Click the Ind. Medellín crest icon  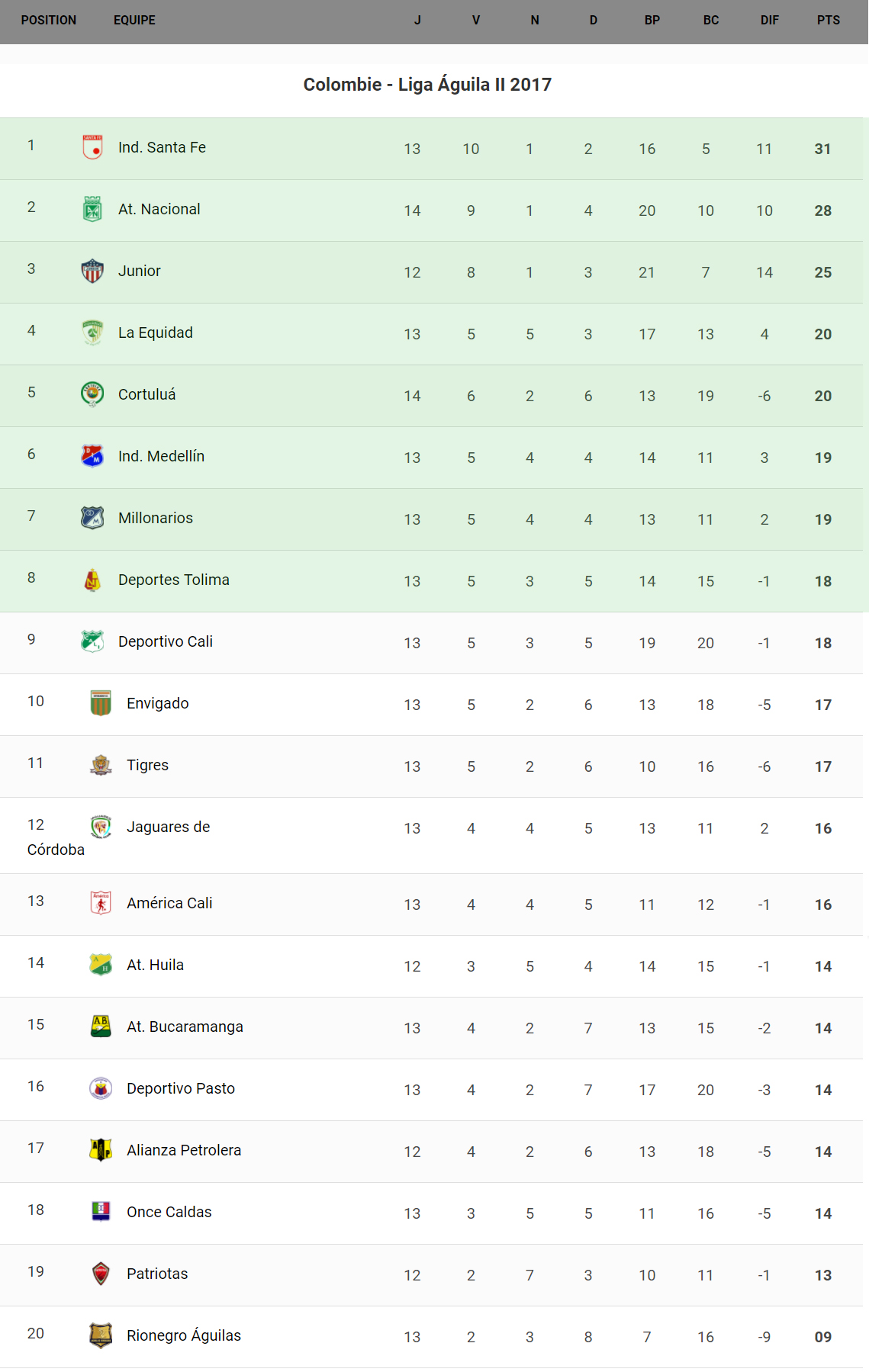pyautogui.click(x=92, y=456)
